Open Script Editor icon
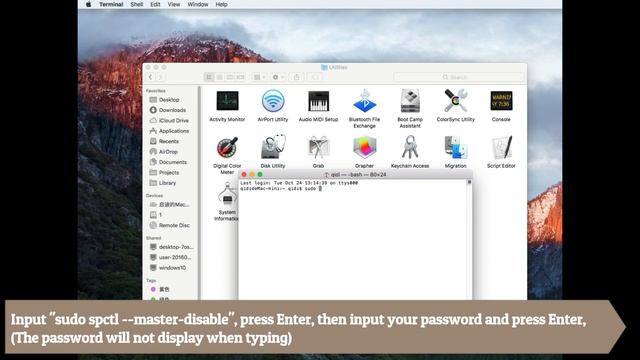The width and height of the screenshot is (640, 360). (501, 147)
